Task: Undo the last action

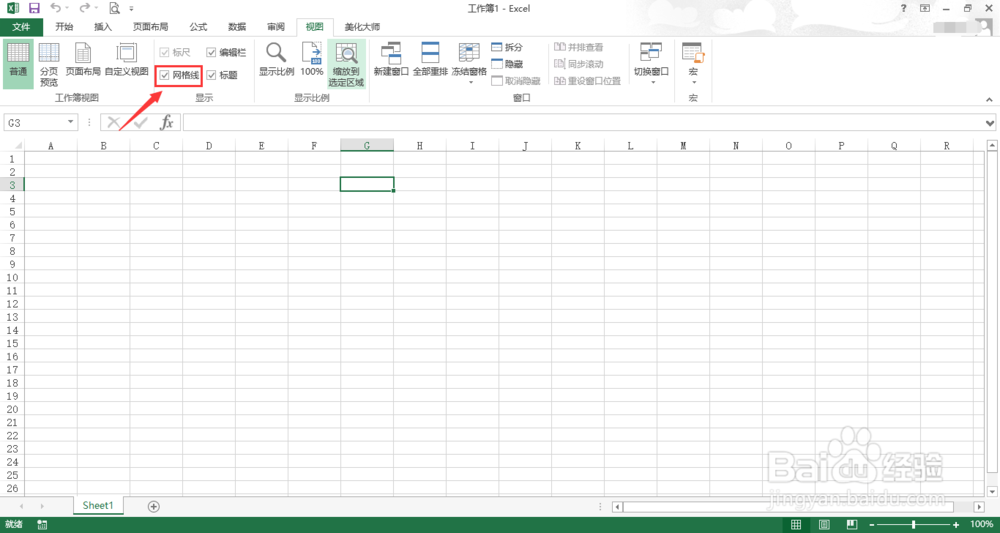Action: click(x=56, y=8)
